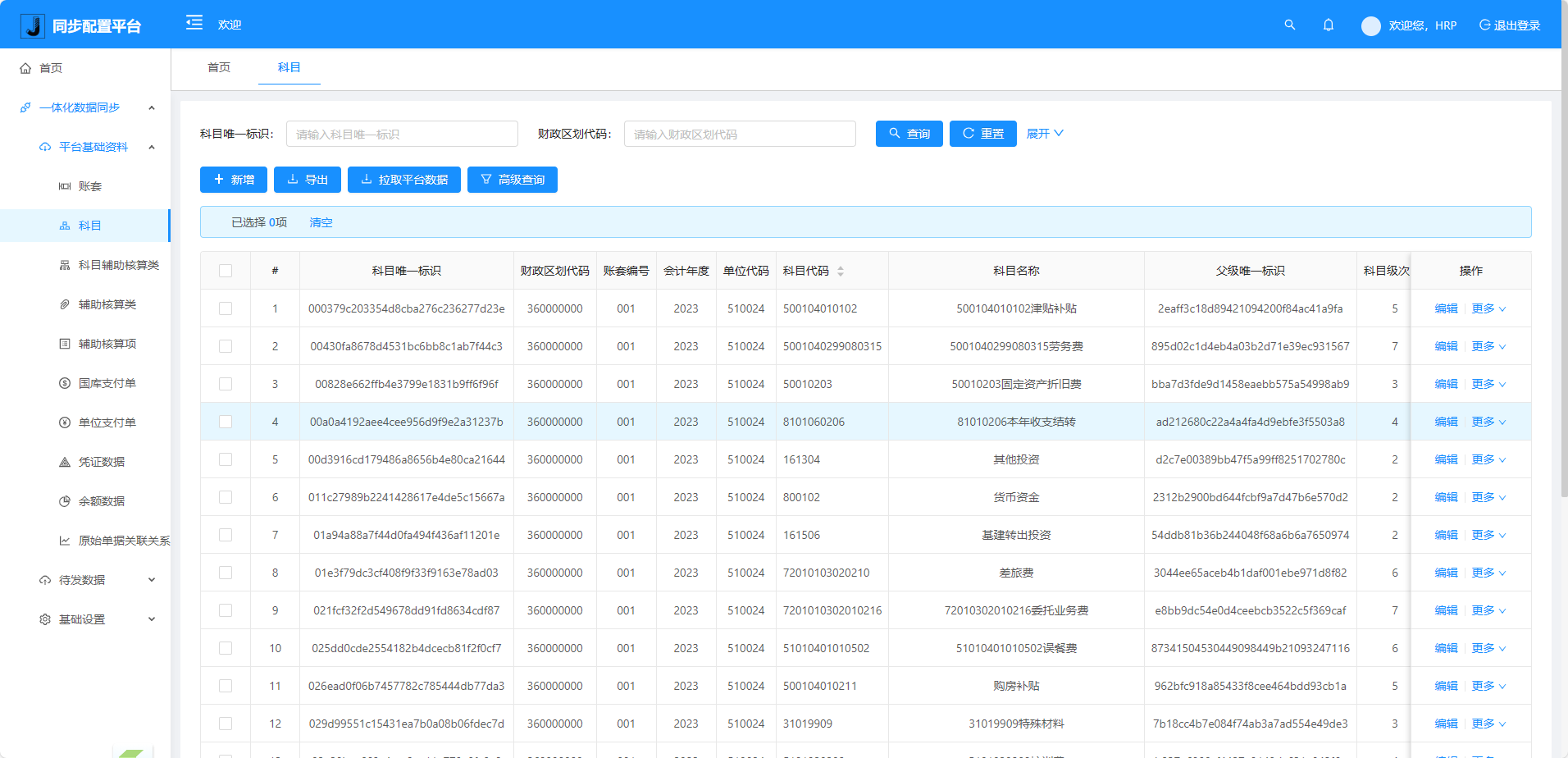Click the sidebar collapse menu icon
Screen dimensions: 1568x758
click(194, 22)
